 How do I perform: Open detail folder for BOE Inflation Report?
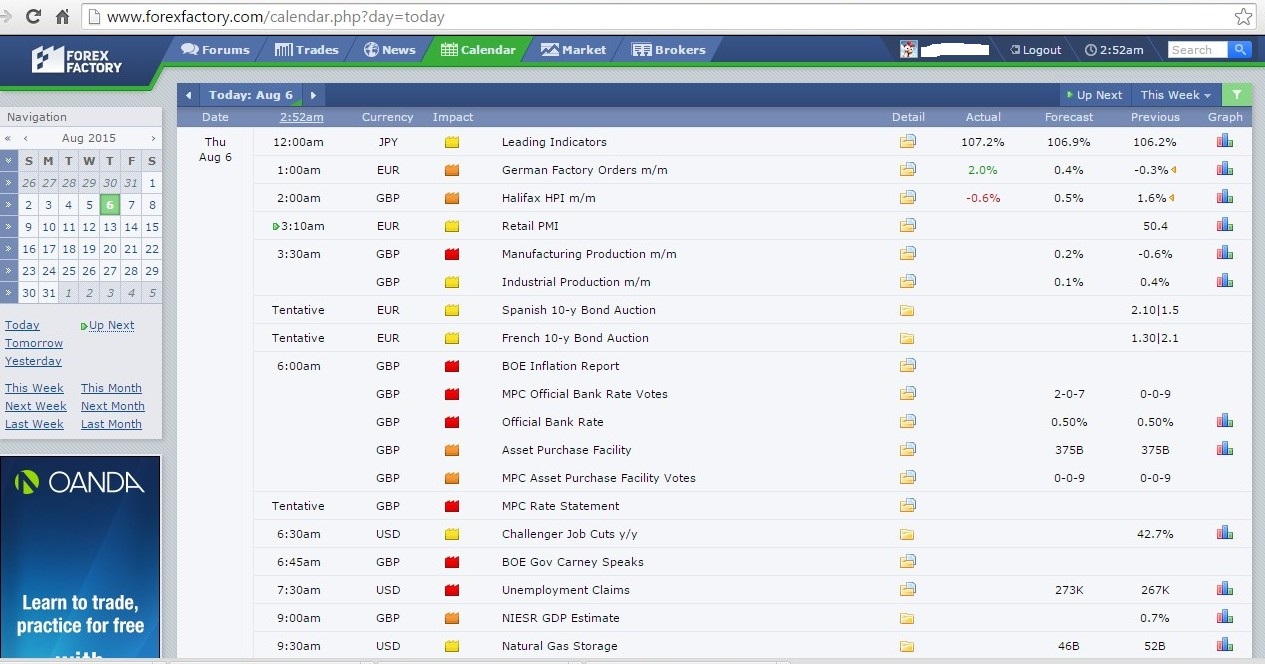pos(907,366)
